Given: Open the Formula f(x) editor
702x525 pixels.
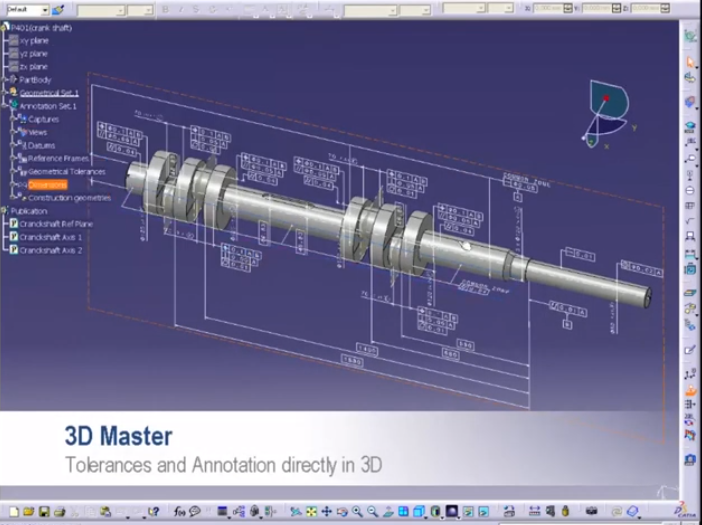Looking at the screenshot, I should [180, 511].
